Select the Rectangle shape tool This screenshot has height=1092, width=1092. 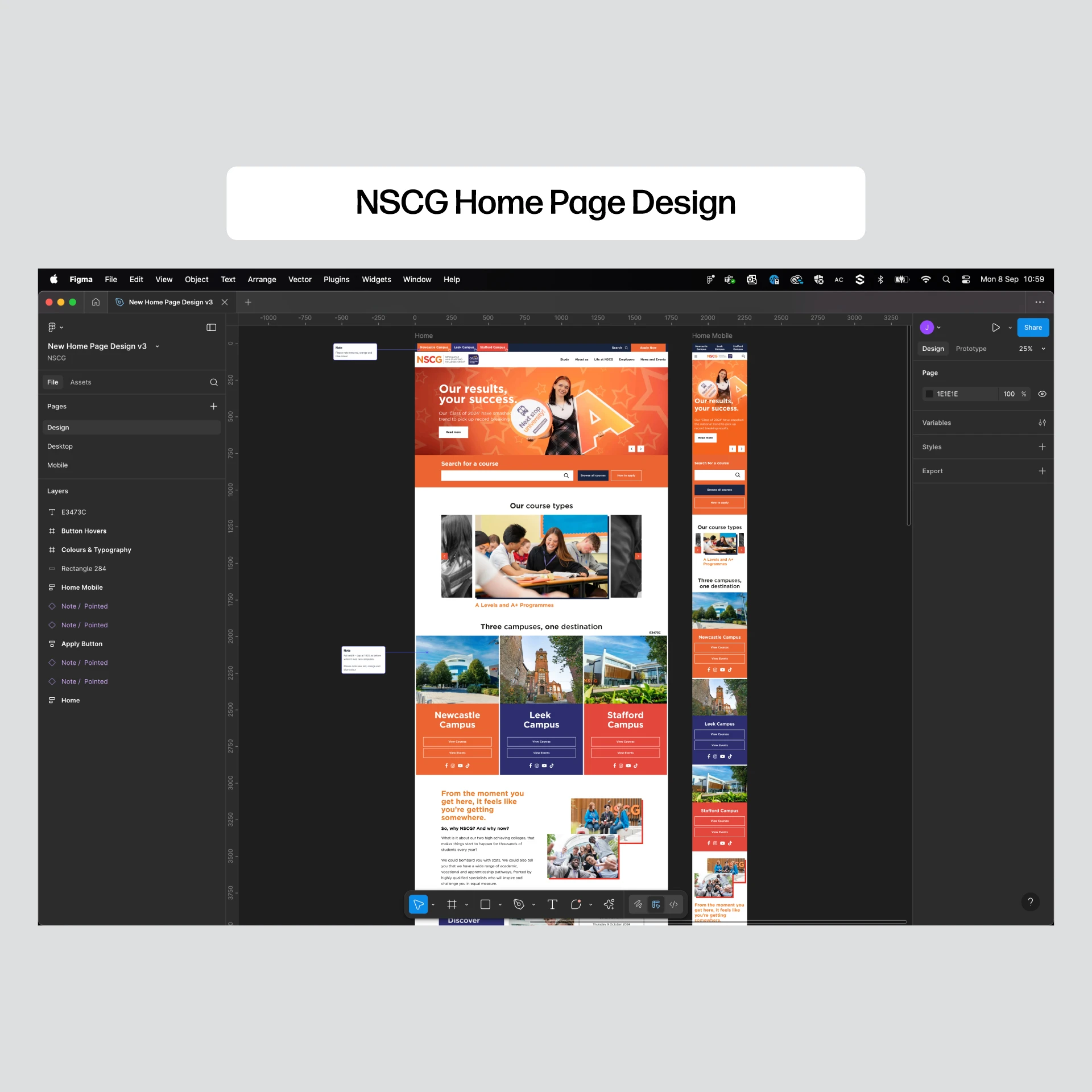pyautogui.click(x=485, y=904)
